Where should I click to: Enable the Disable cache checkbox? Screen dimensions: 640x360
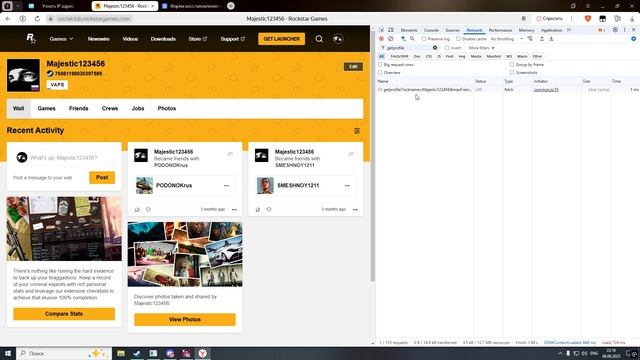(458, 39)
